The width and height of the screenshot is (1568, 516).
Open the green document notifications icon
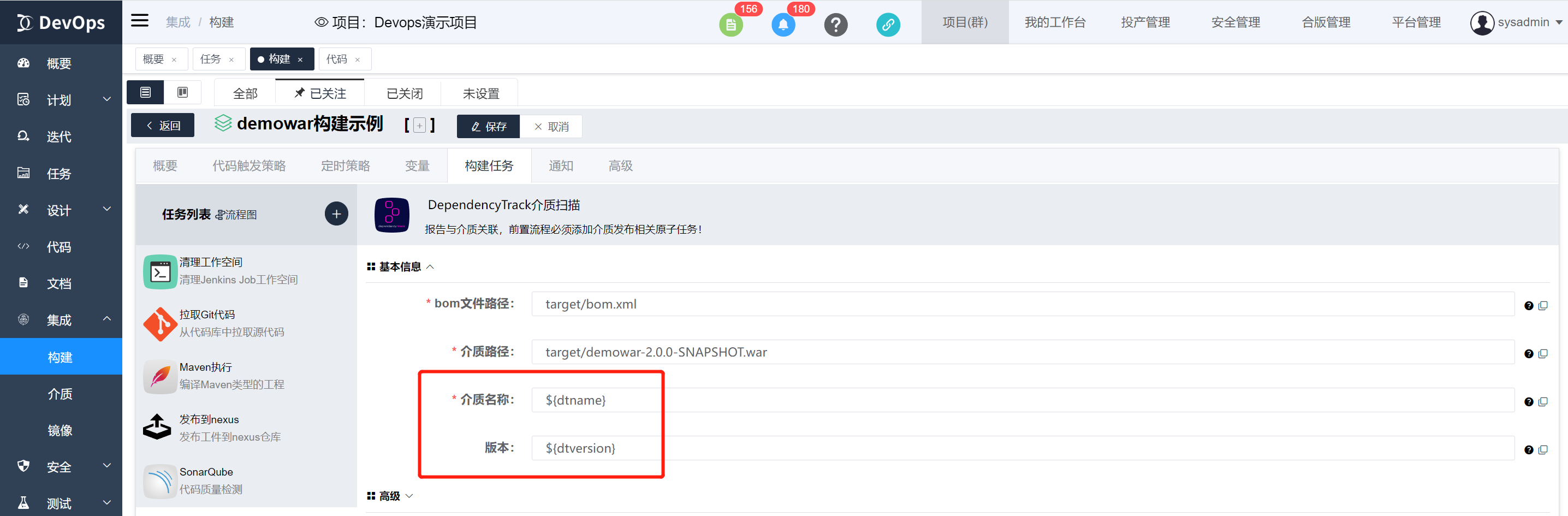point(730,25)
